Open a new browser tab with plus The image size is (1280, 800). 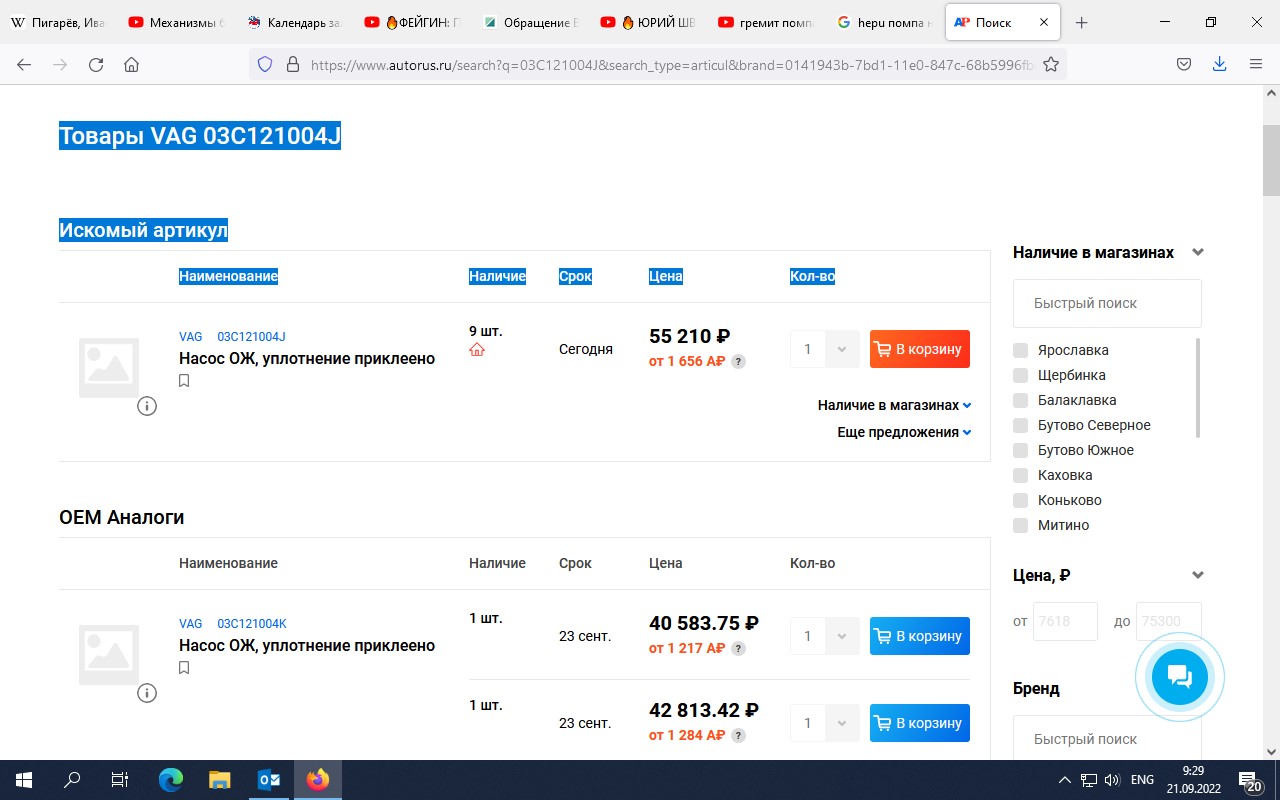point(1081,22)
